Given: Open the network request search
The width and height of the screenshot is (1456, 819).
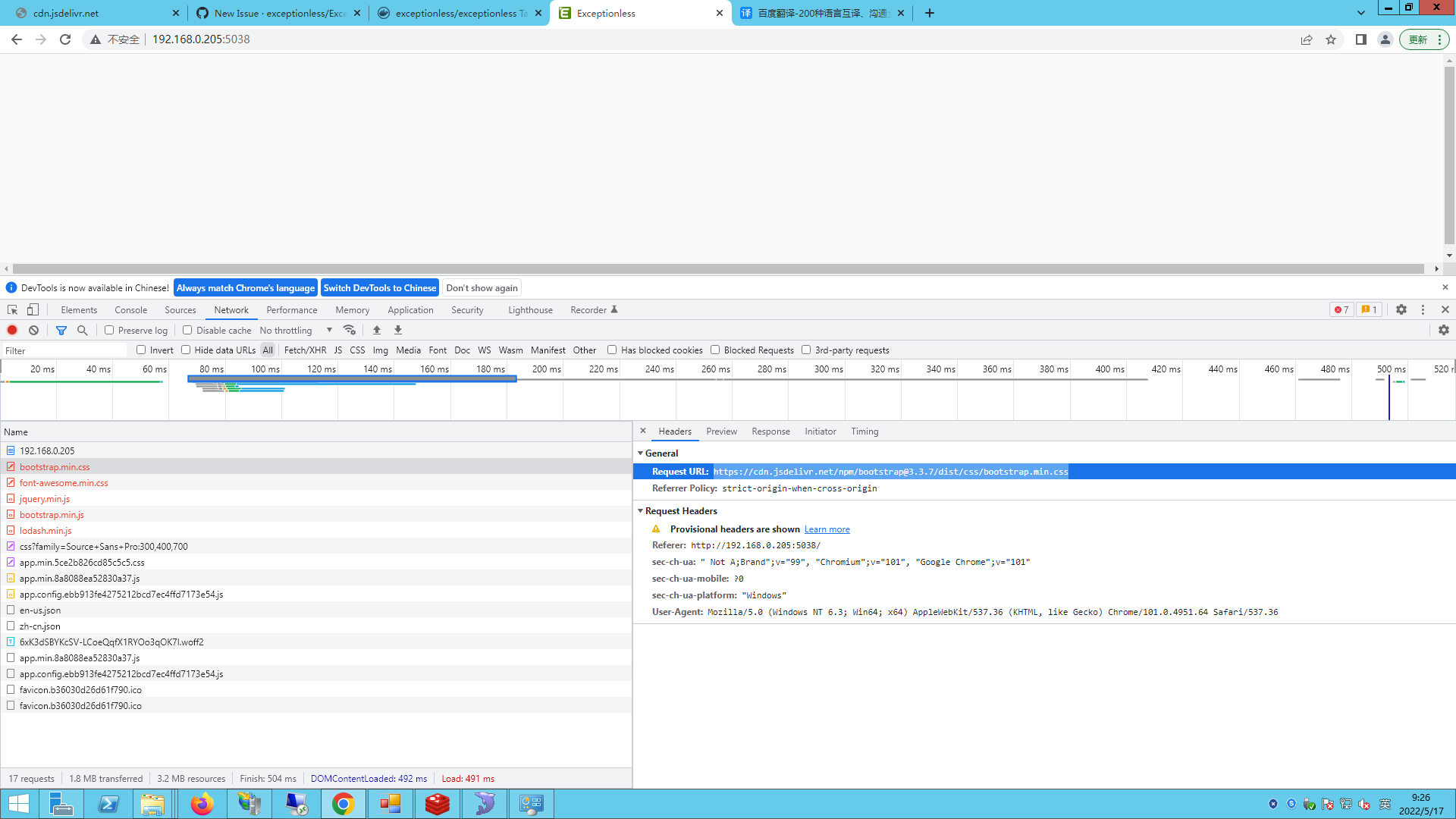Looking at the screenshot, I should point(82,330).
